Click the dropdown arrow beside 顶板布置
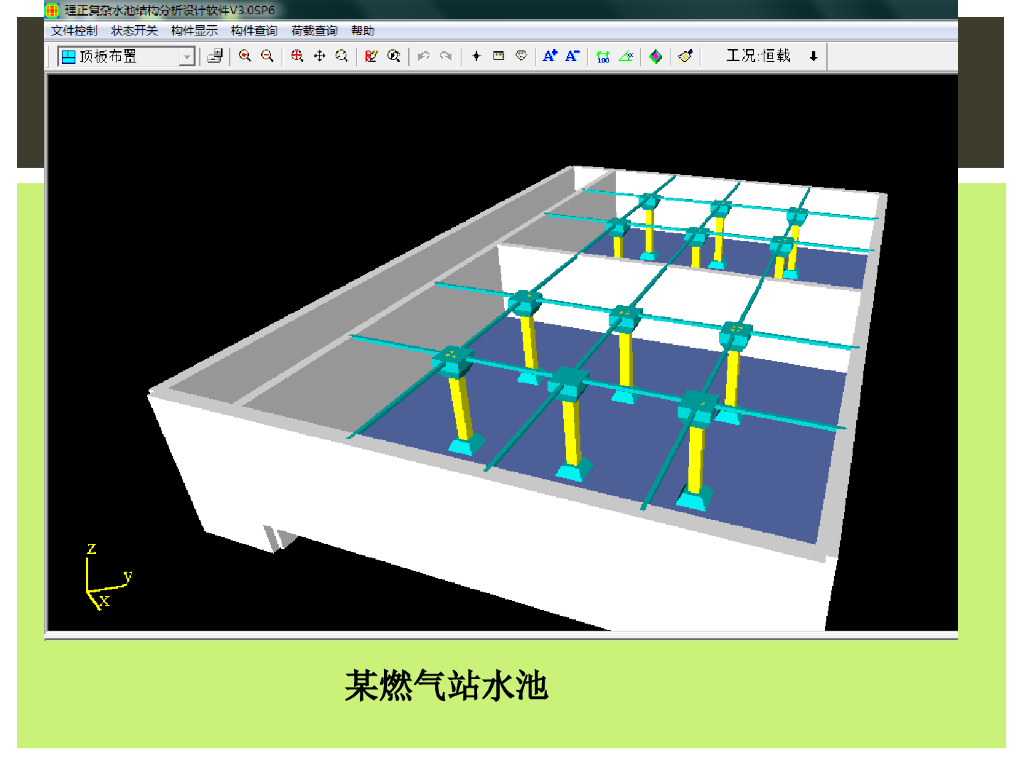The height and width of the screenshot is (768, 1024). tap(187, 57)
